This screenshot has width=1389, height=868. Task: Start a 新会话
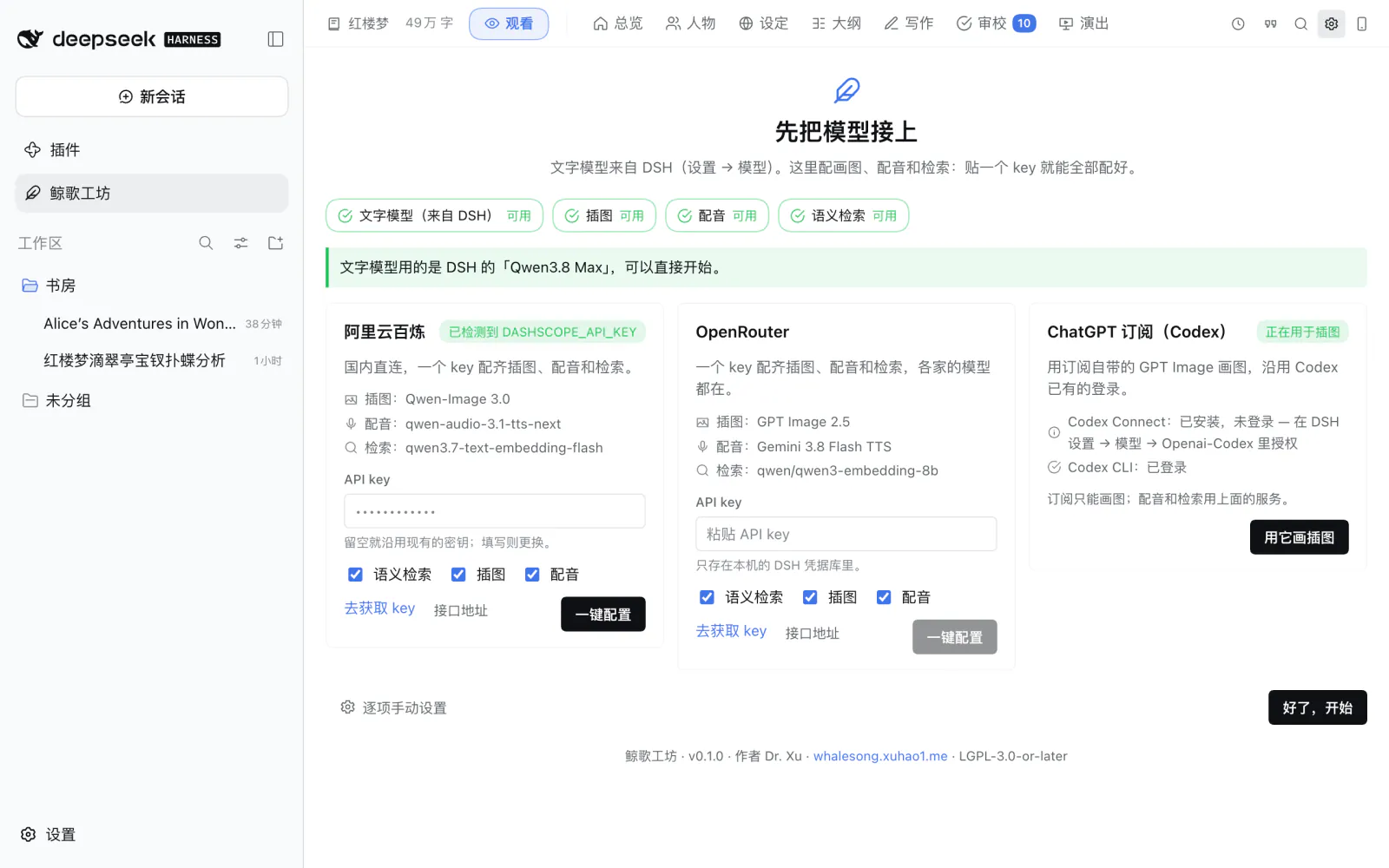pos(152,96)
